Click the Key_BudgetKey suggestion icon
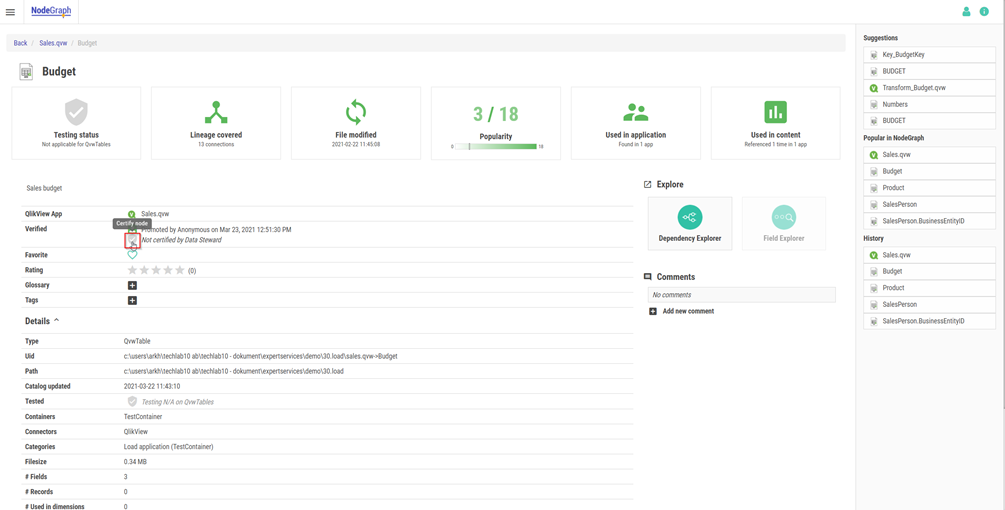Viewport: 1005px width, 510px height. tap(874, 55)
